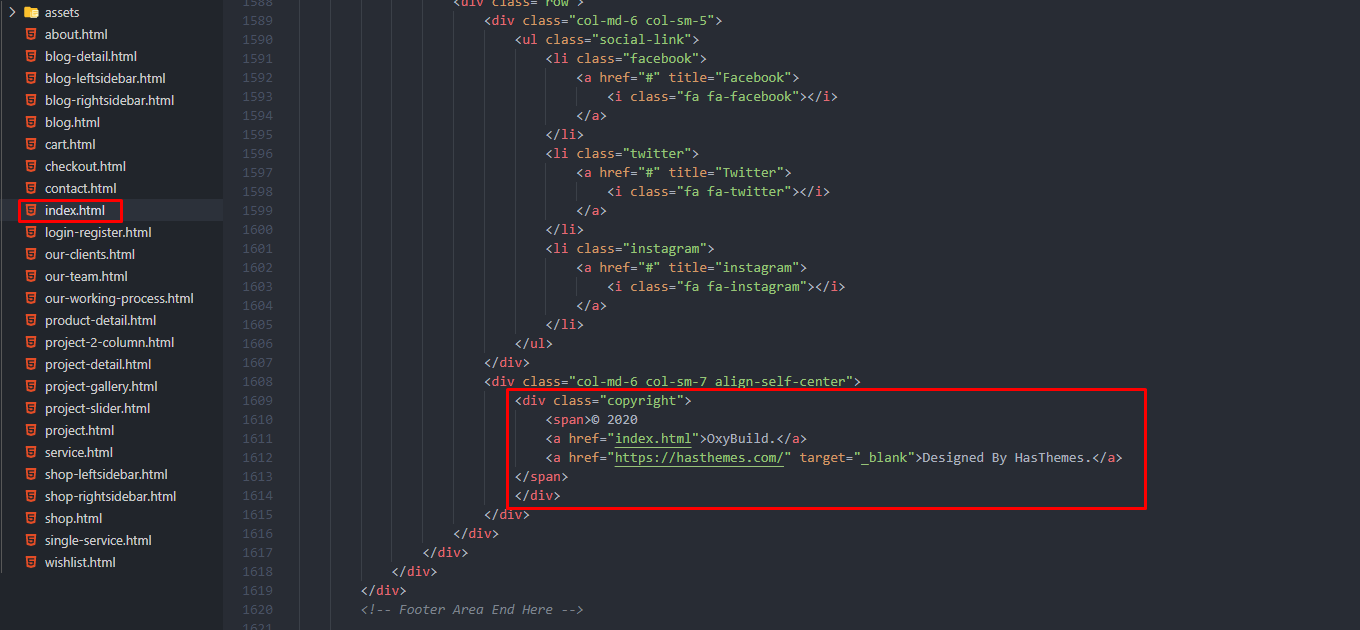Click the HTML5 icon next to cart.html
The width and height of the screenshot is (1360, 630).
[x=31, y=144]
